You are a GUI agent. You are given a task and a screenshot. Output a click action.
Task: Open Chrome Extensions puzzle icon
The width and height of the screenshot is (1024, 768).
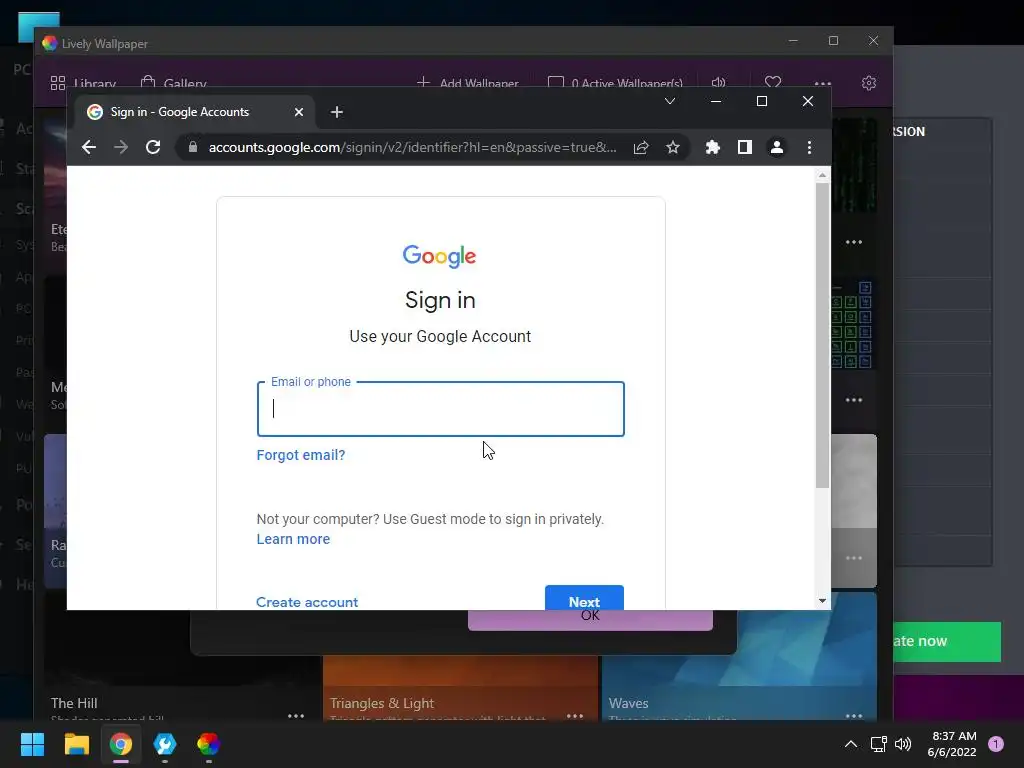(712, 148)
